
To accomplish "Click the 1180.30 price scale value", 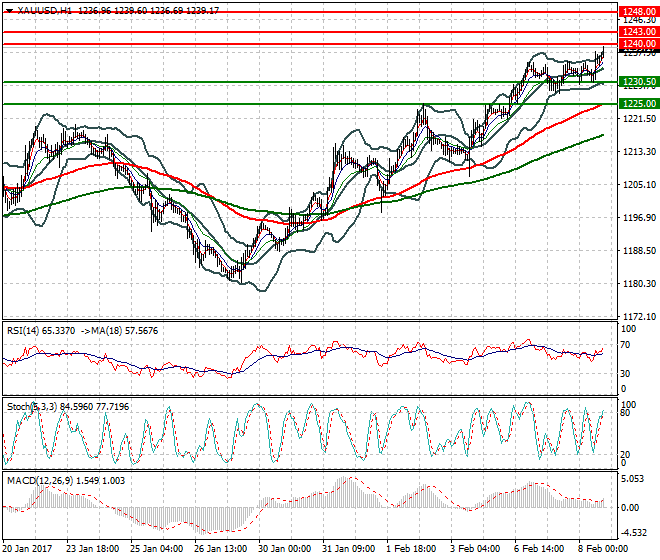I will 639,284.
